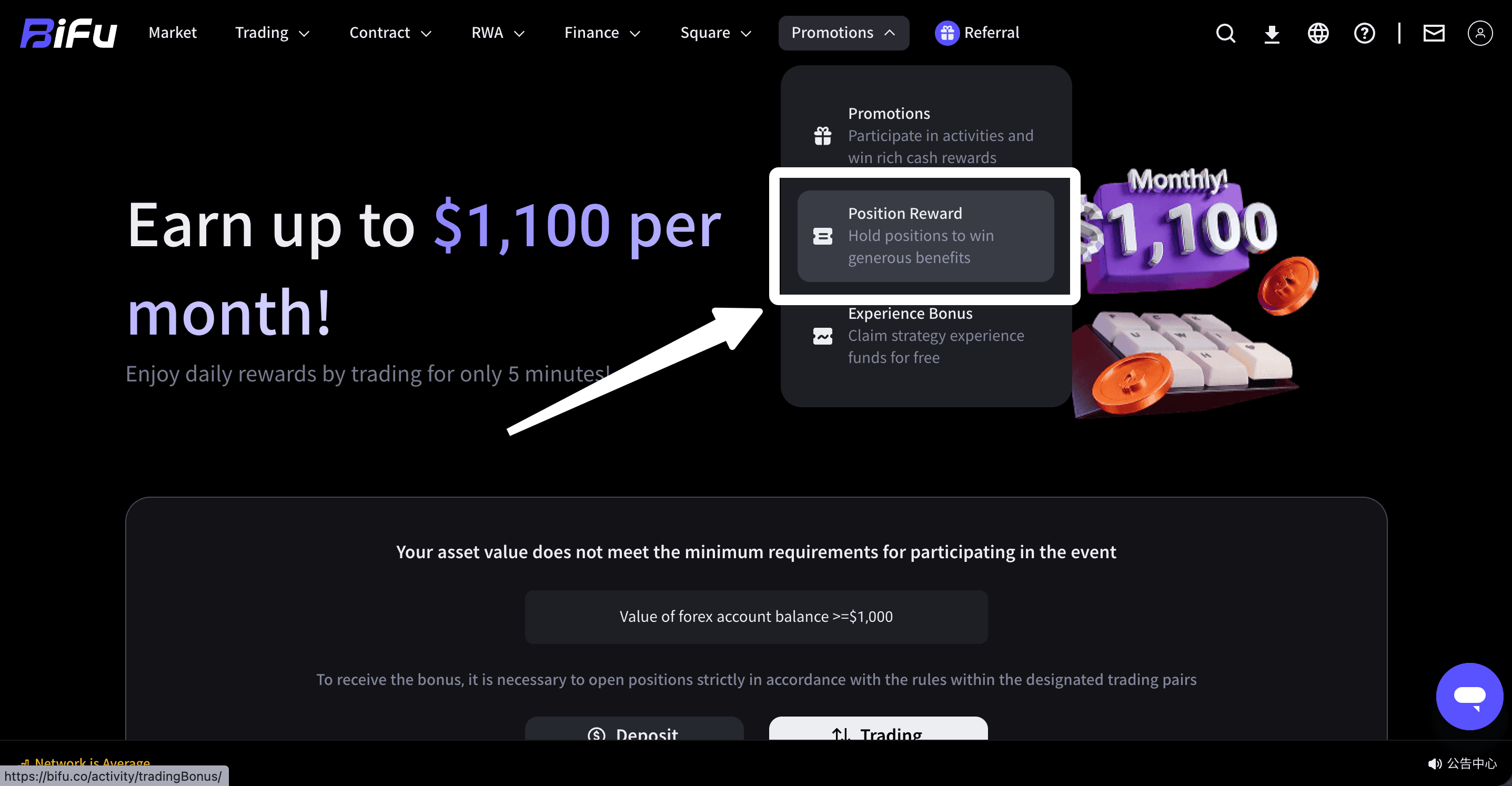Click the white Trading button

[878, 731]
